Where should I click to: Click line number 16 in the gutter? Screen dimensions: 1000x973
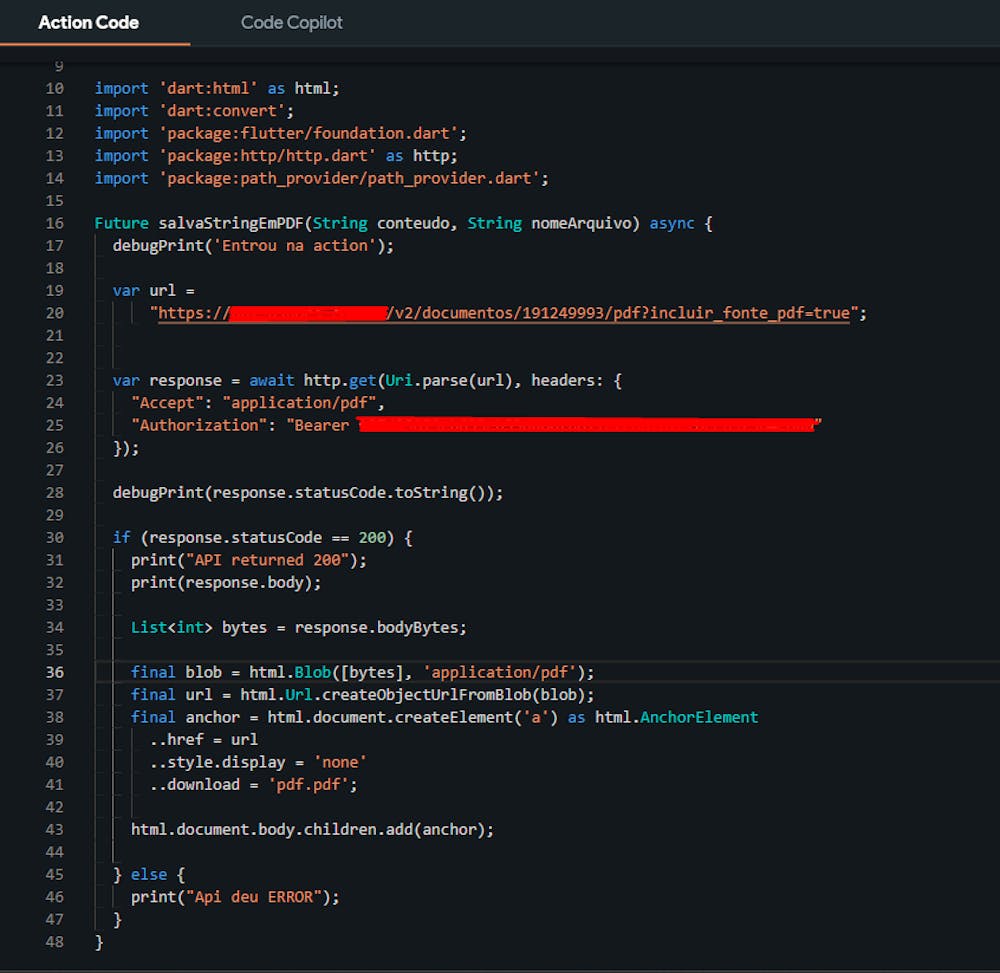[x=54, y=223]
